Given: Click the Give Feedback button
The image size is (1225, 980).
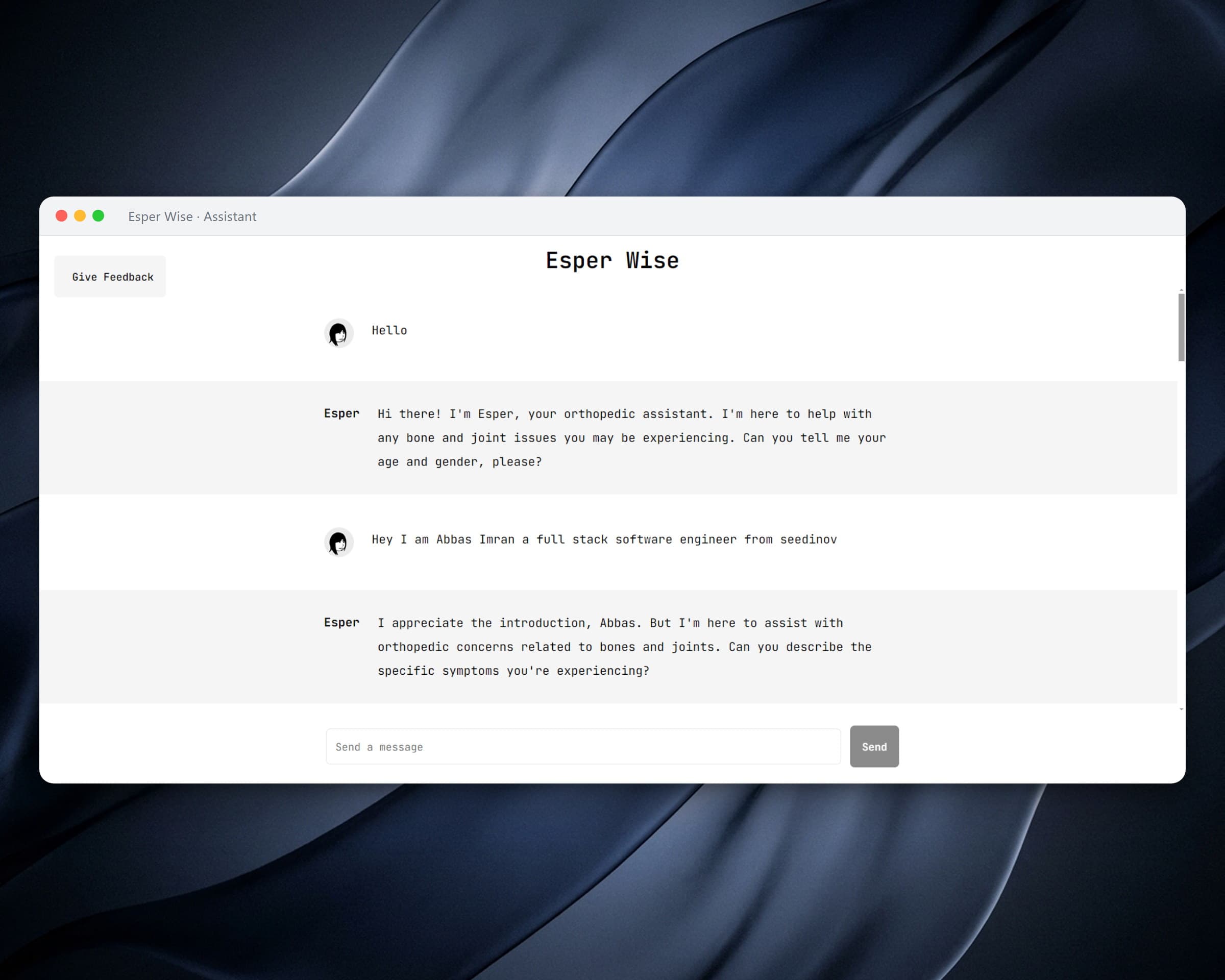Looking at the screenshot, I should pos(110,277).
